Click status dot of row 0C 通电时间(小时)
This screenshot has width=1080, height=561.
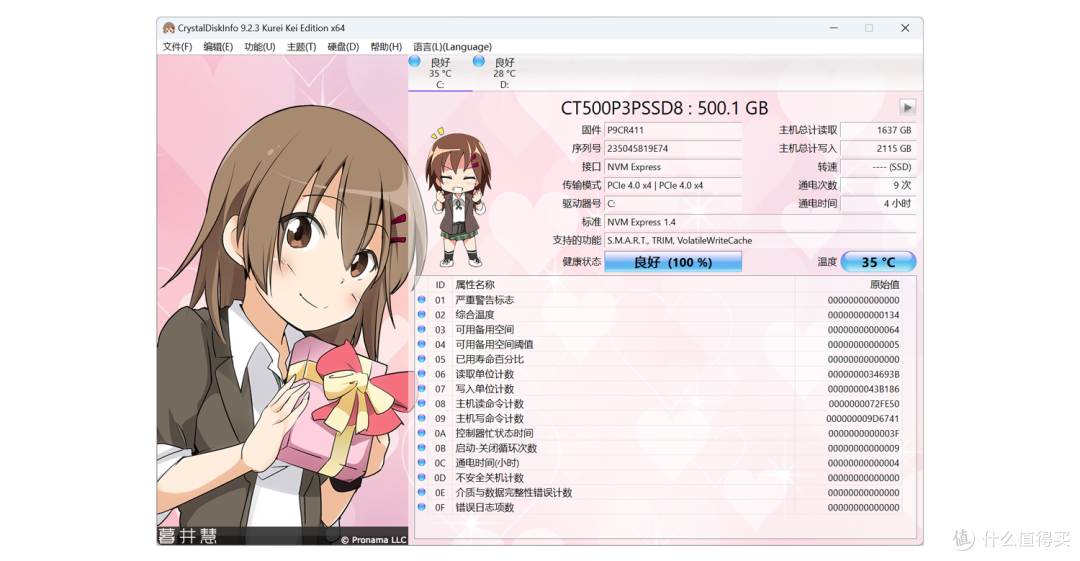pyautogui.click(x=422, y=462)
